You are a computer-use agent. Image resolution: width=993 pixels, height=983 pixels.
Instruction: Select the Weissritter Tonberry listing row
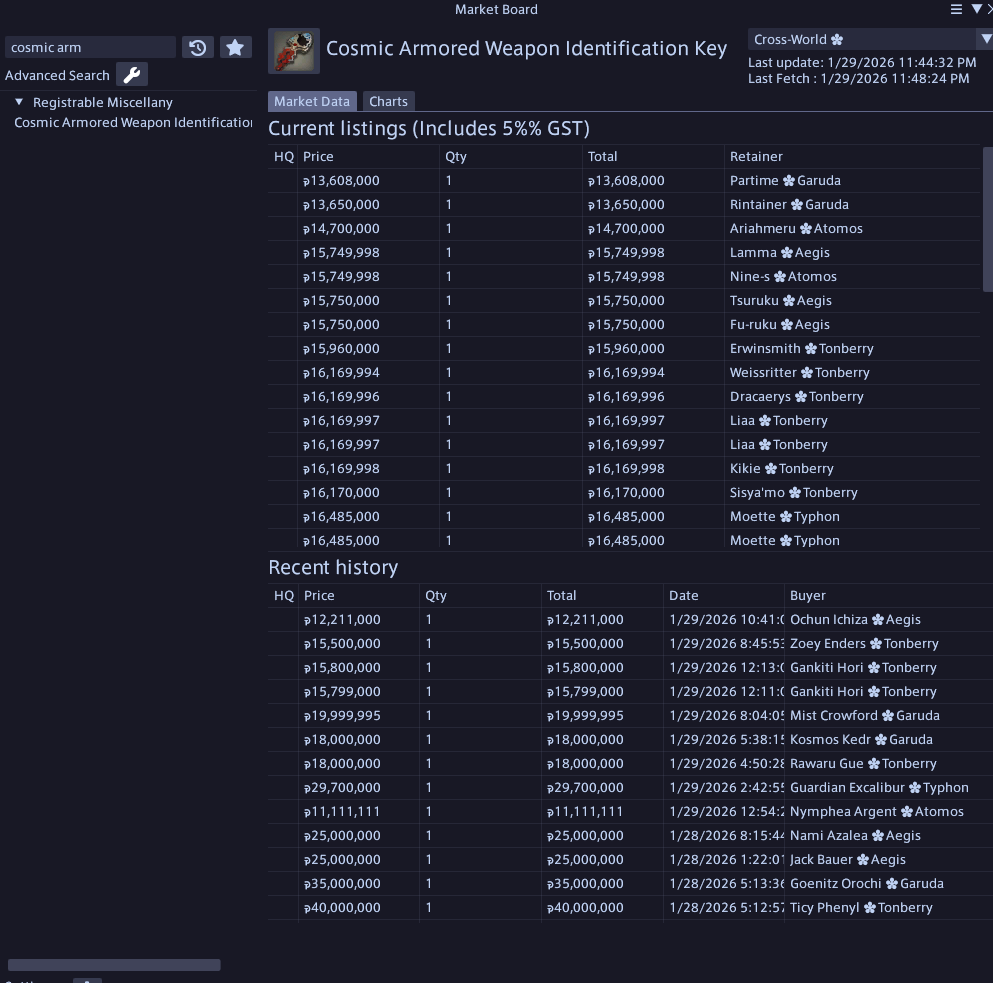624,373
